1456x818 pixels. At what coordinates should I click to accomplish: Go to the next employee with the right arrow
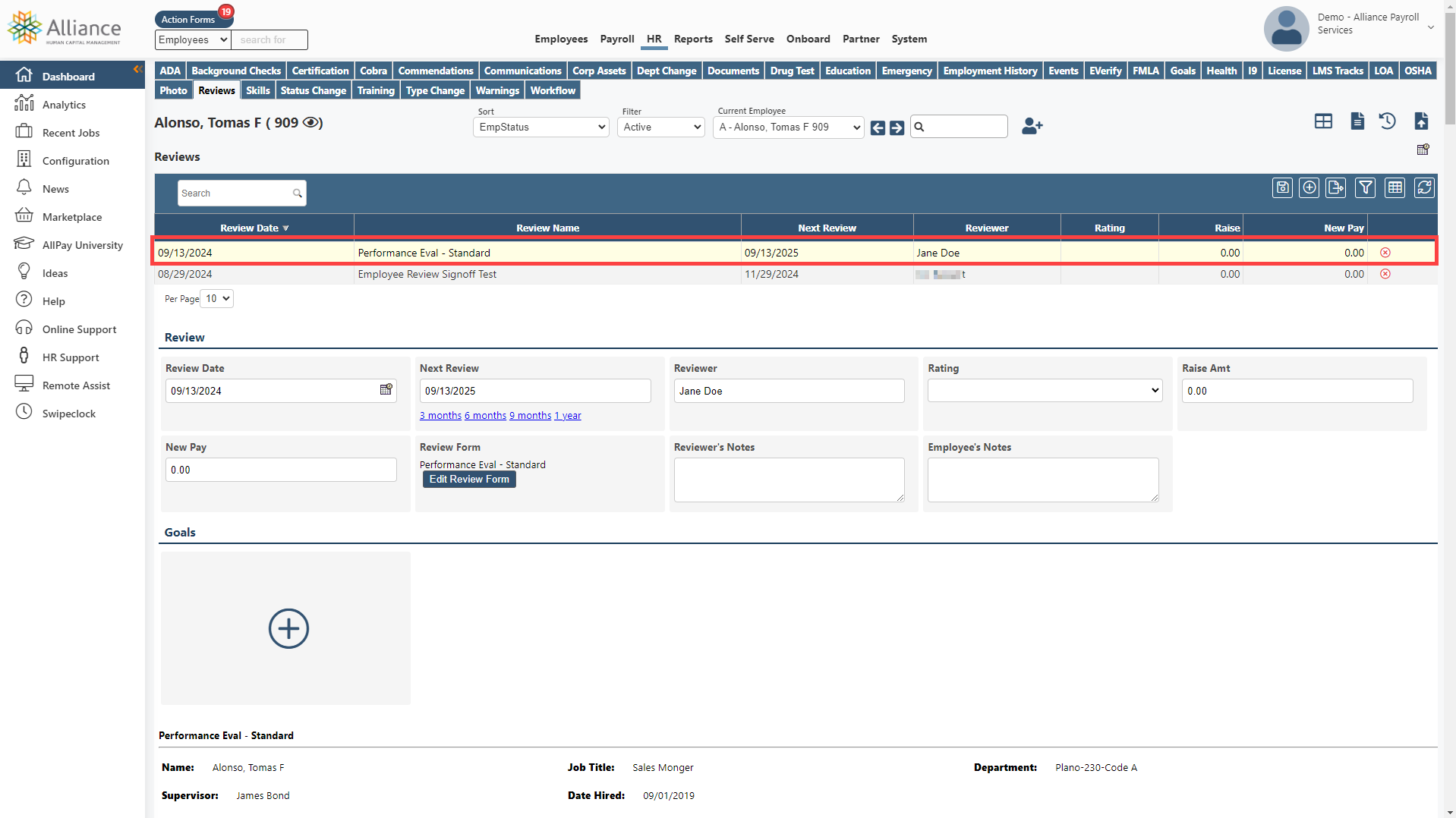point(897,127)
